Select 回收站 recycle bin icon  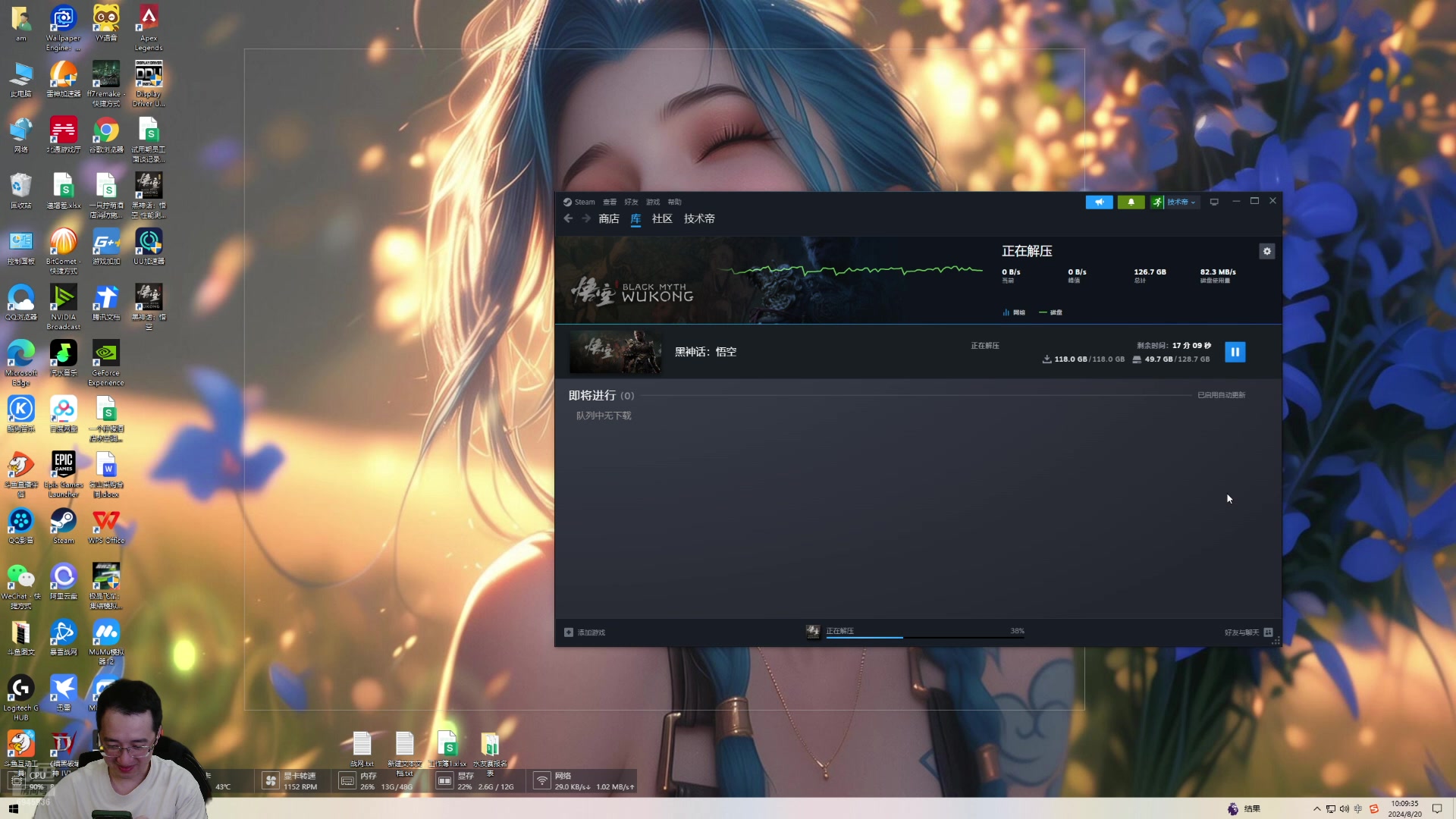21,191
